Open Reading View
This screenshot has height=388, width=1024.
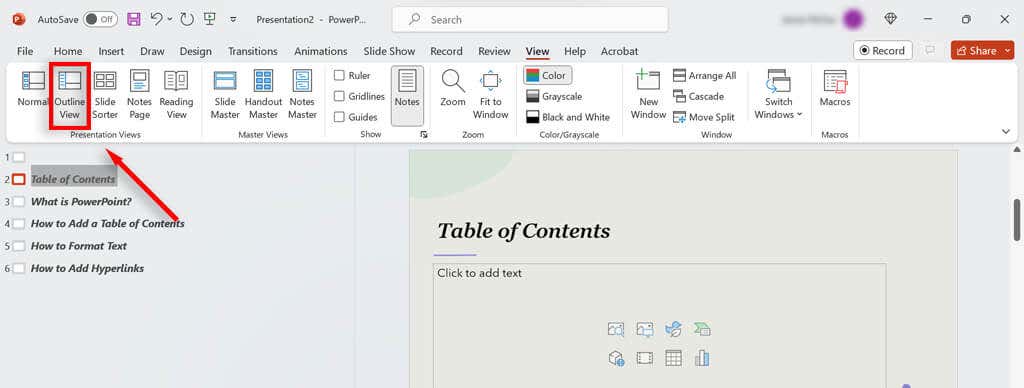[x=176, y=95]
